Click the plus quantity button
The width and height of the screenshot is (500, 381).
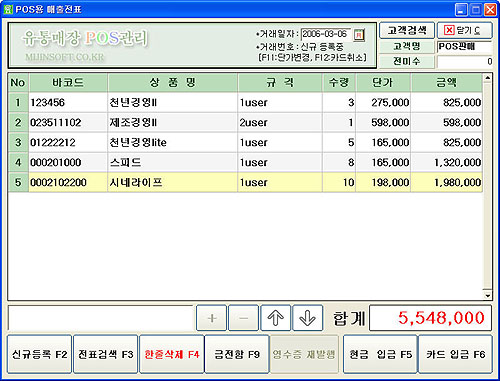(211, 318)
